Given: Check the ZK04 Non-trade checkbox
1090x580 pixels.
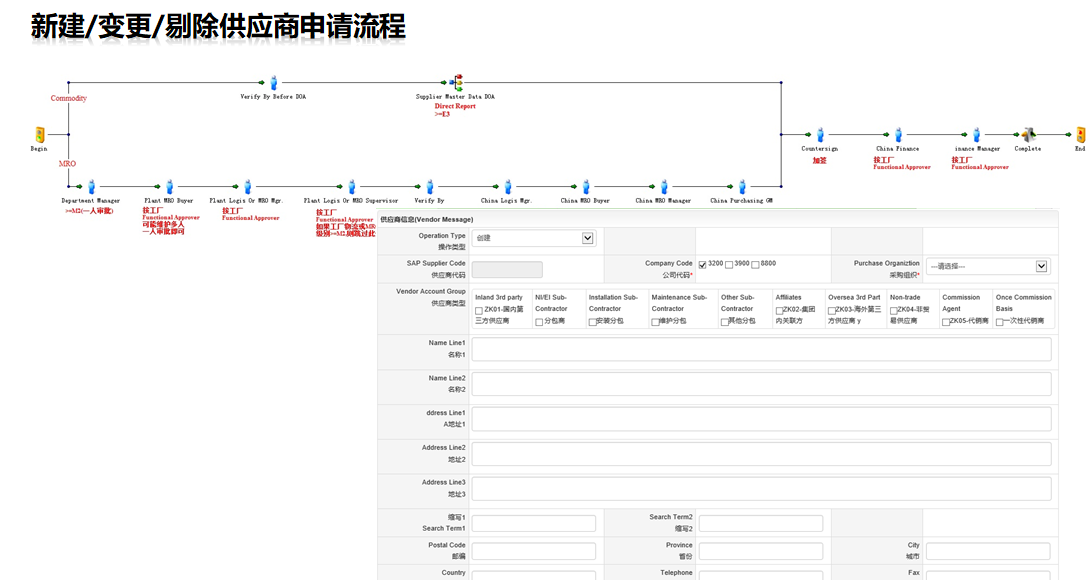Looking at the screenshot, I should tap(894, 311).
